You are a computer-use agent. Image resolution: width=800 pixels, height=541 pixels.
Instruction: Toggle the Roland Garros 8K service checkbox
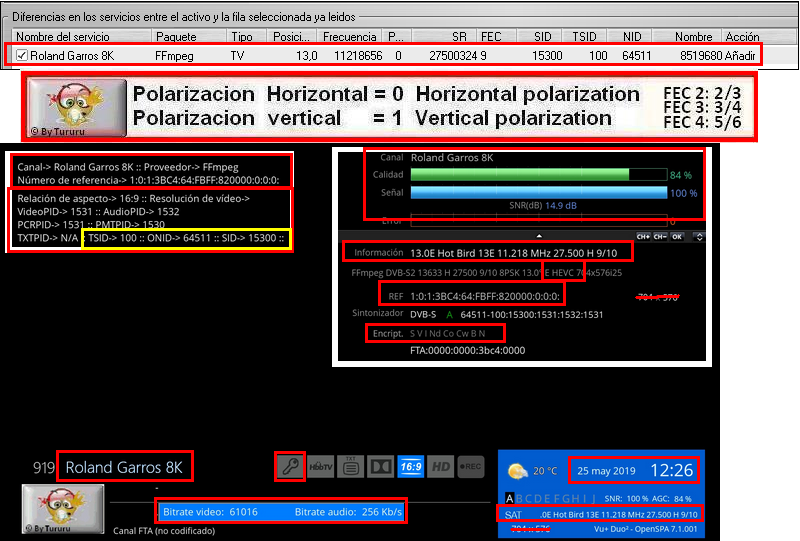pyautogui.click(x=21, y=55)
